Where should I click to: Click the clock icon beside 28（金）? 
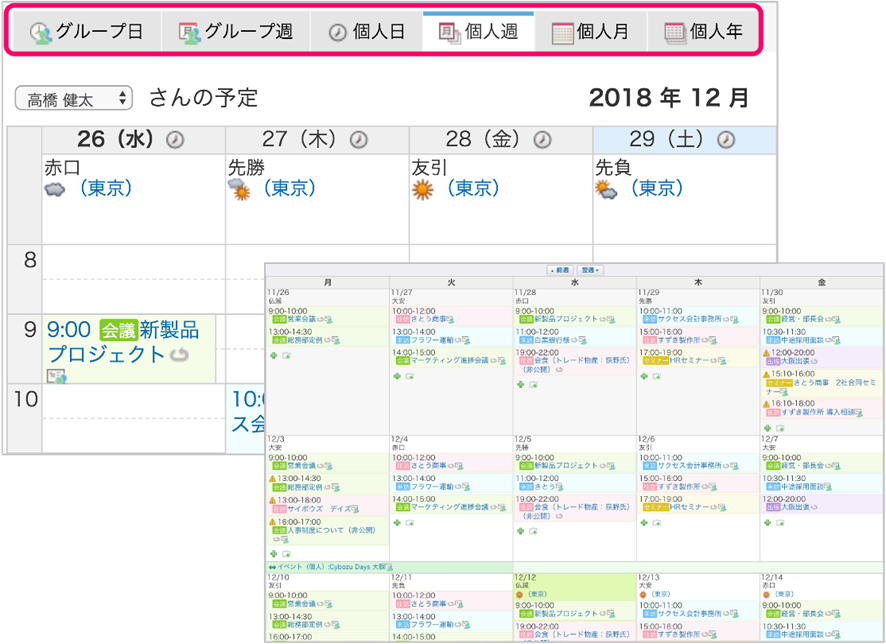[x=542, y=140]
